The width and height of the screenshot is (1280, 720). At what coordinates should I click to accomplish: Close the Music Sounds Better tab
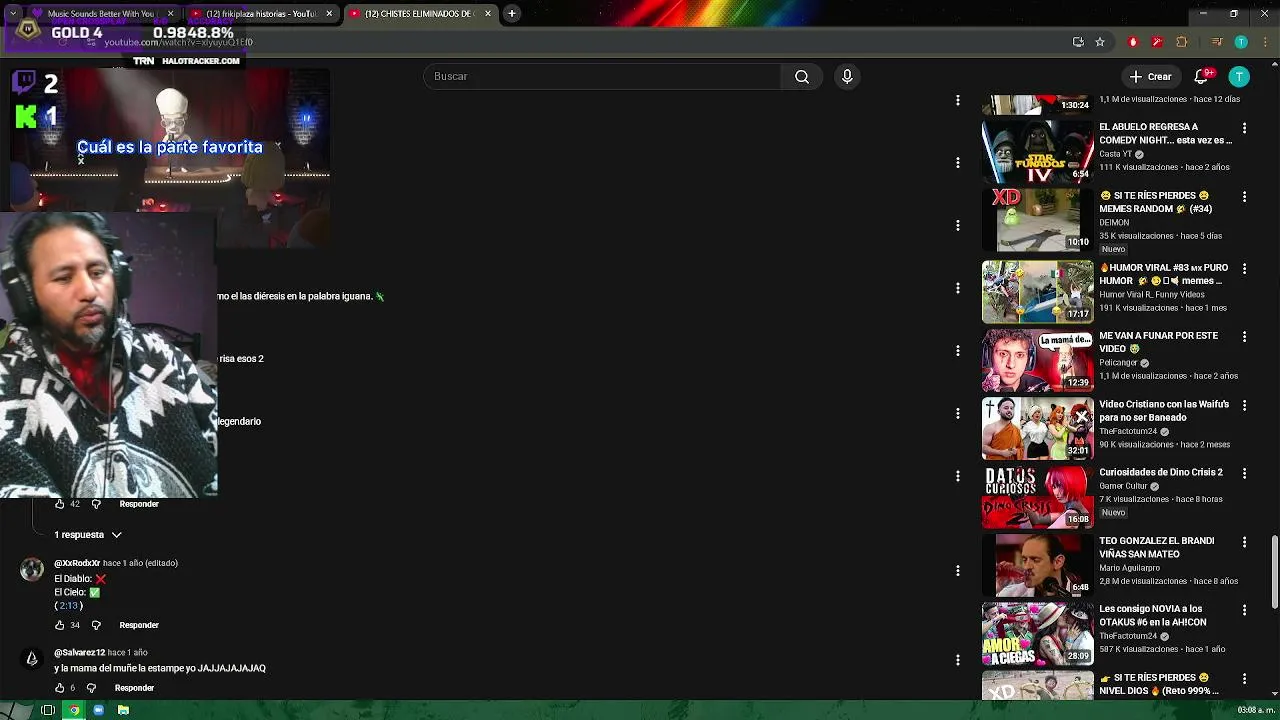pos(170,13)
